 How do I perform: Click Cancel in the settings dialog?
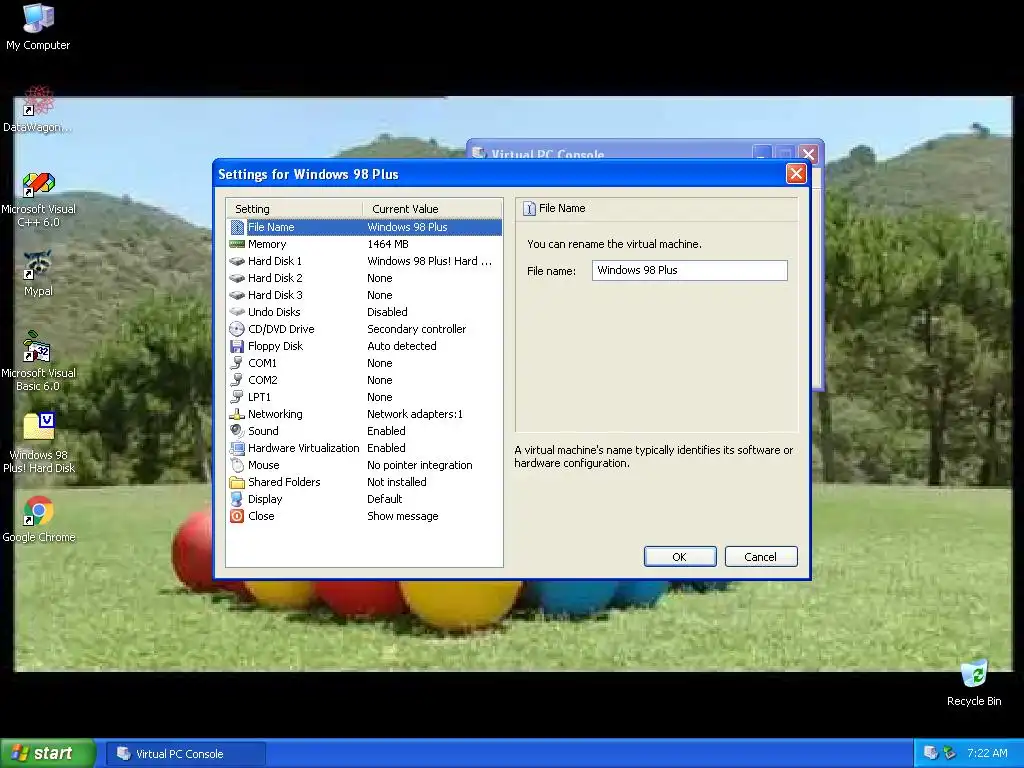[761, 556]
